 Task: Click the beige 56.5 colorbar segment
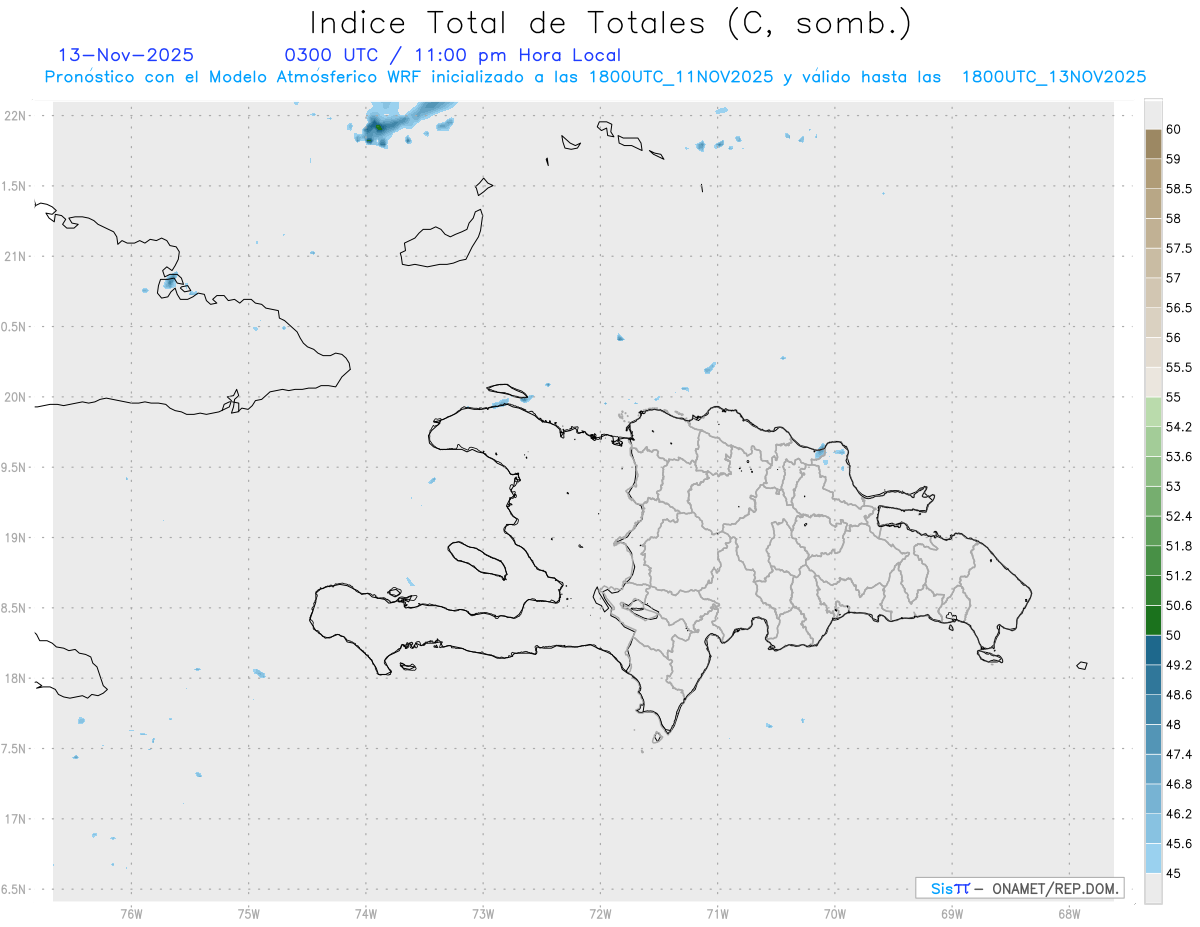(1153, 293)
